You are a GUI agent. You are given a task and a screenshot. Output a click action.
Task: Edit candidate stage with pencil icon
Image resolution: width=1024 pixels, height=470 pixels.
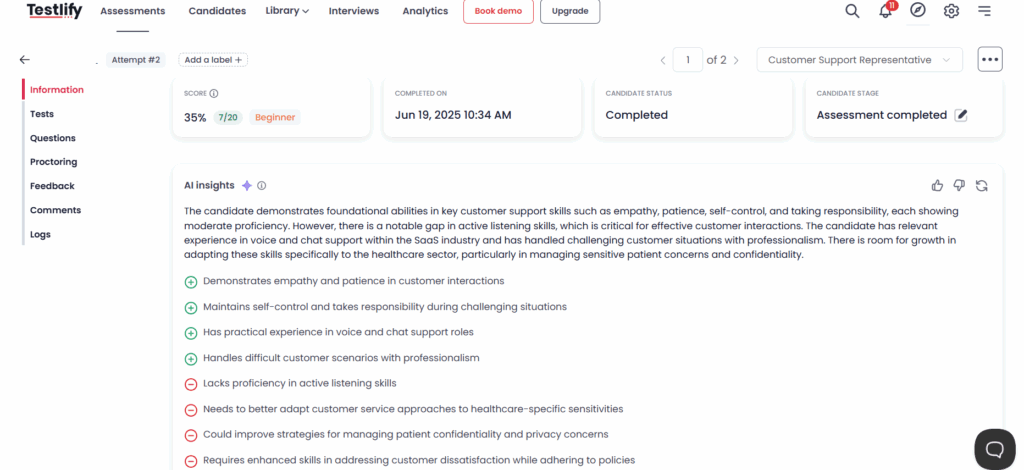(961, 115)
